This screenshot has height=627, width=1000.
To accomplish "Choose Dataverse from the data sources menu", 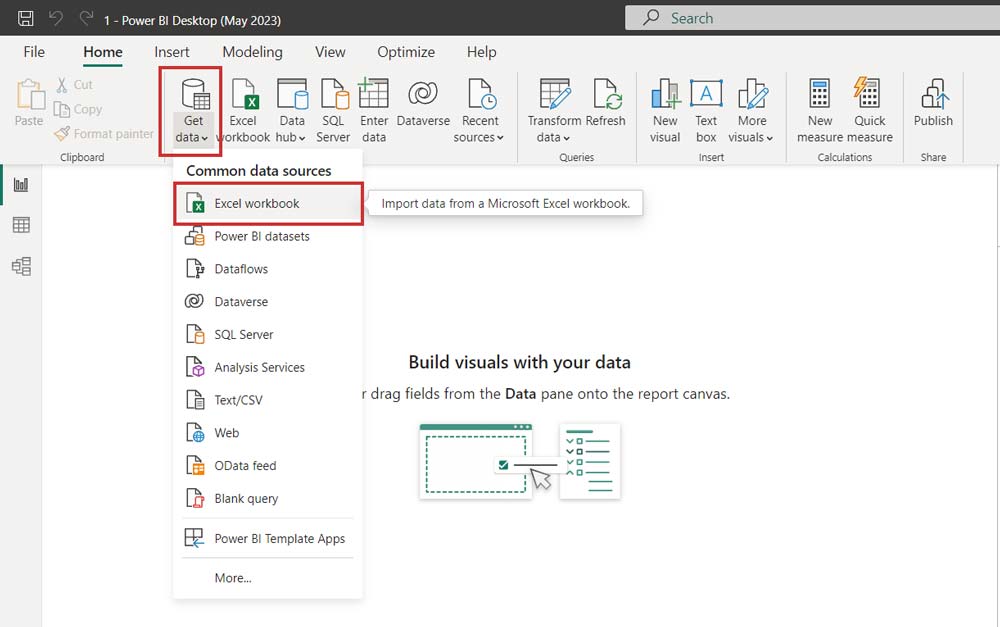I will click(x=268, y=302).
